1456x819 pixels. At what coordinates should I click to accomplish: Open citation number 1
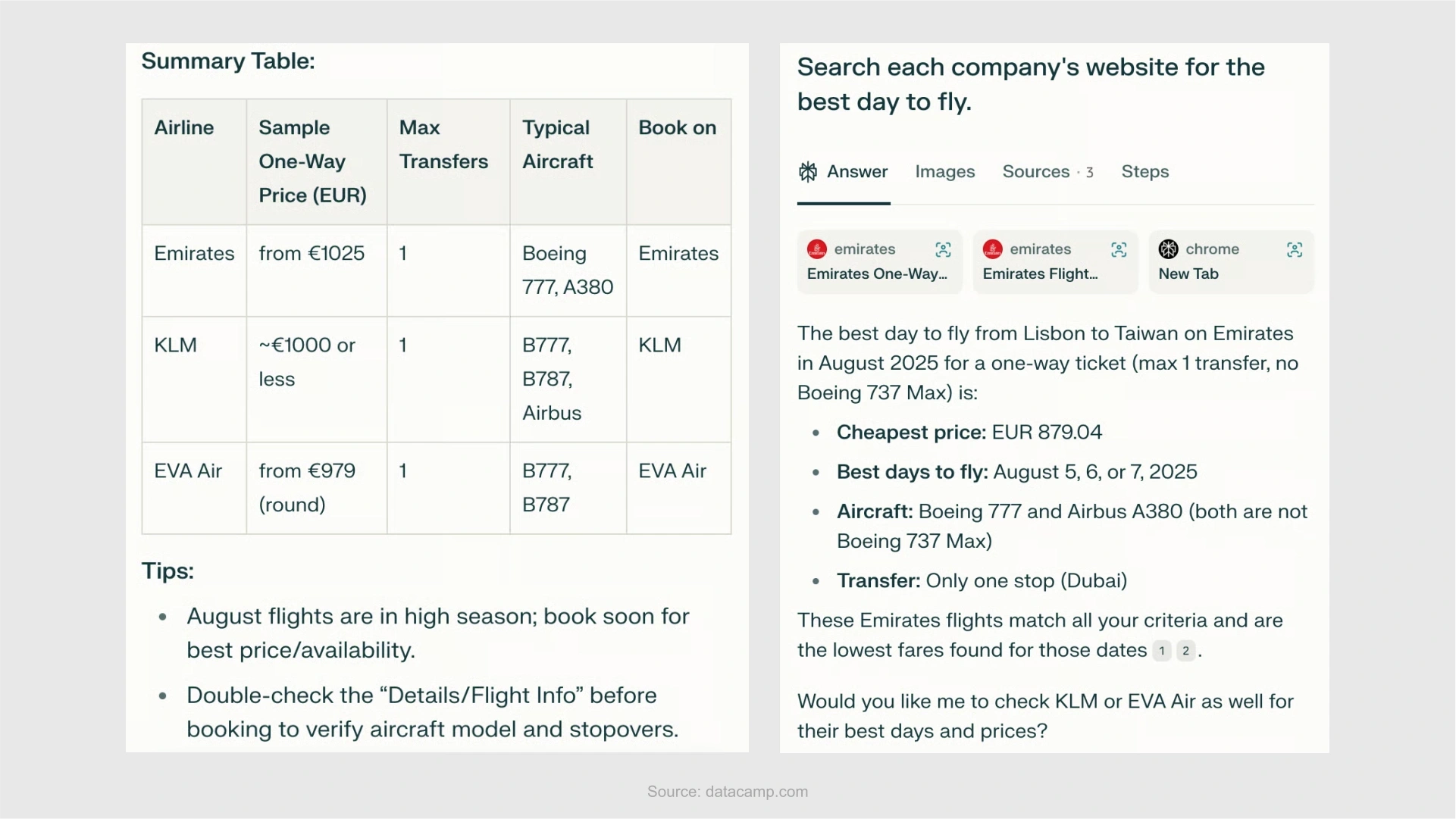click(x=1162, y=651)
